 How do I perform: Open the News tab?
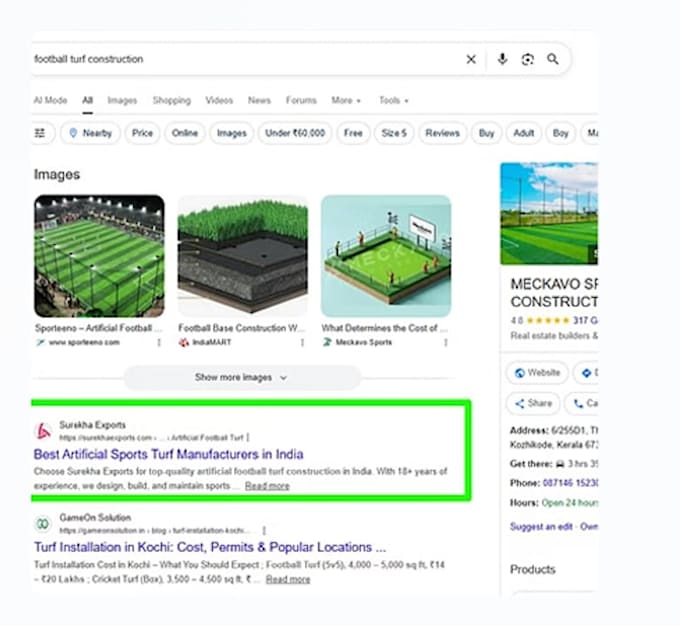coord(259,100)
